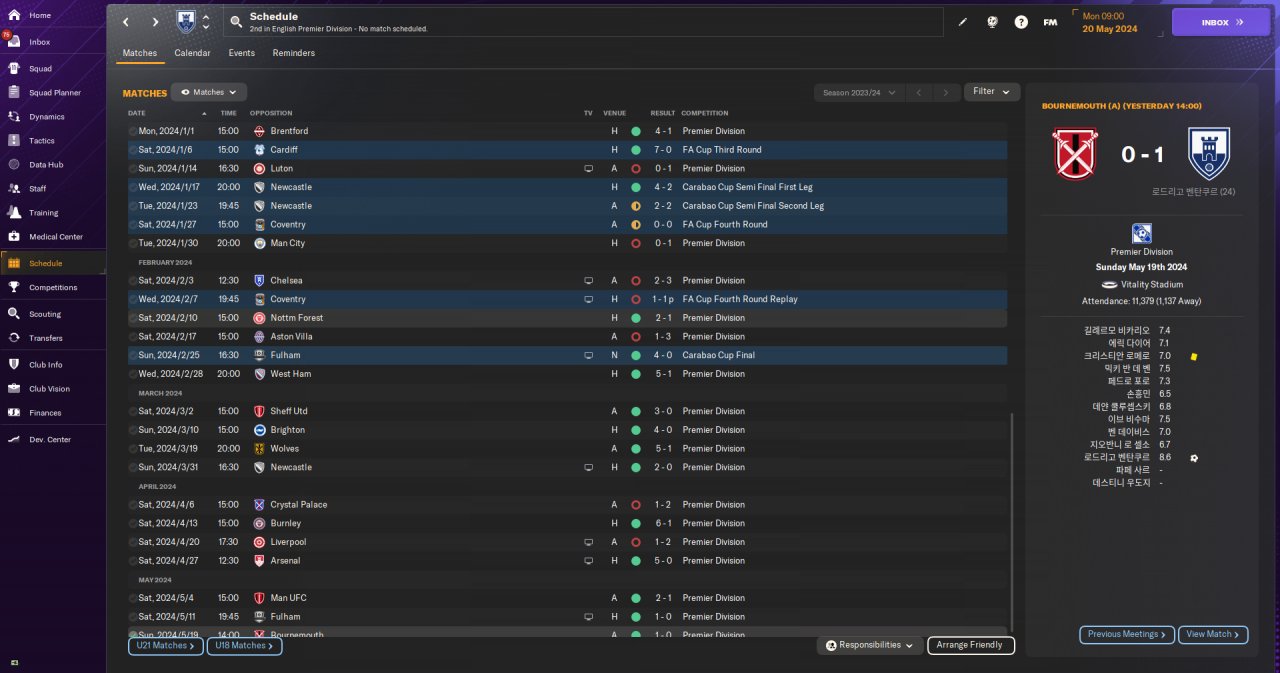Screen dimensions: 1280x673
Task: Open Dev. Center sidebar icon
Action: (x=14, y=440)
